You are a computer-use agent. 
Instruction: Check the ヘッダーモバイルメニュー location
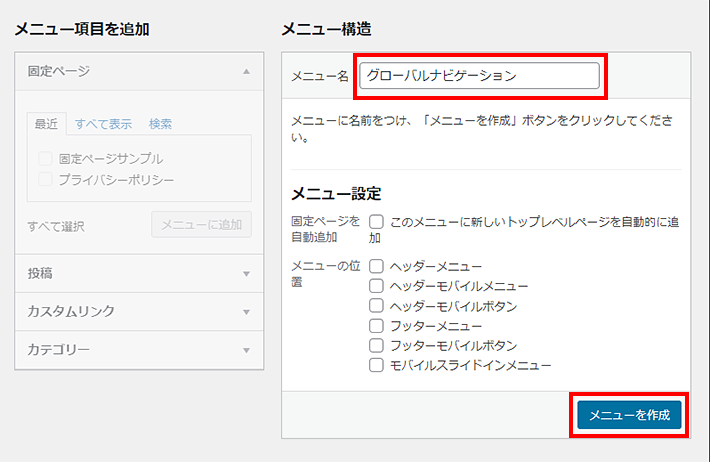coord(376,286)
